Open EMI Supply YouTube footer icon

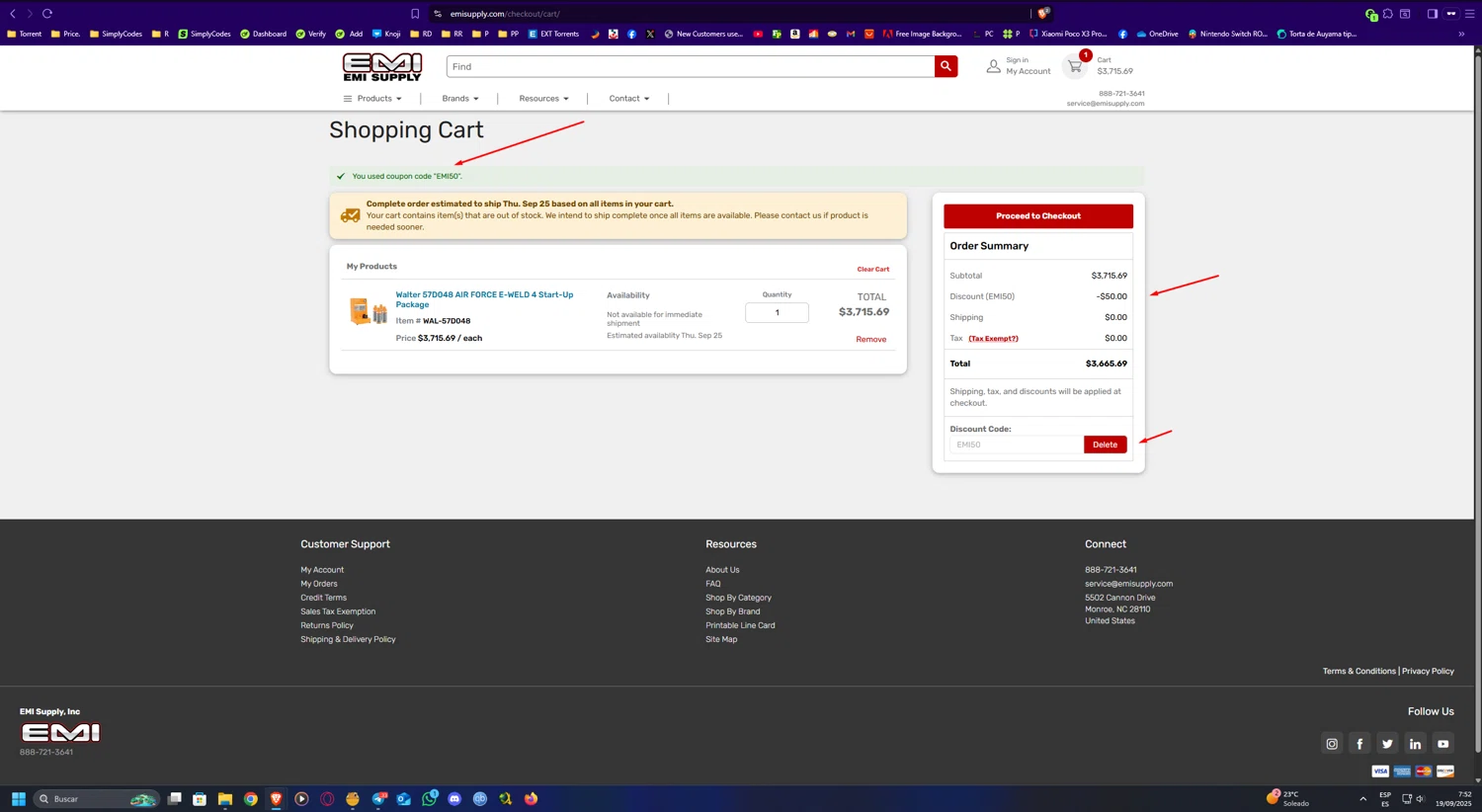tap(1442, 744)
